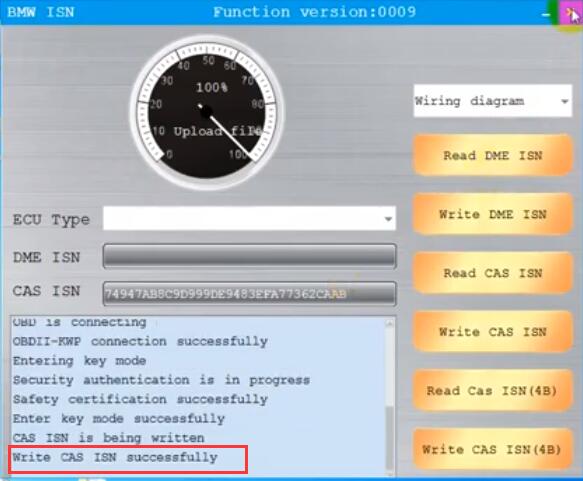Click the log panel scrollbar thumb
583x481 pixels.
pos(390,439)
